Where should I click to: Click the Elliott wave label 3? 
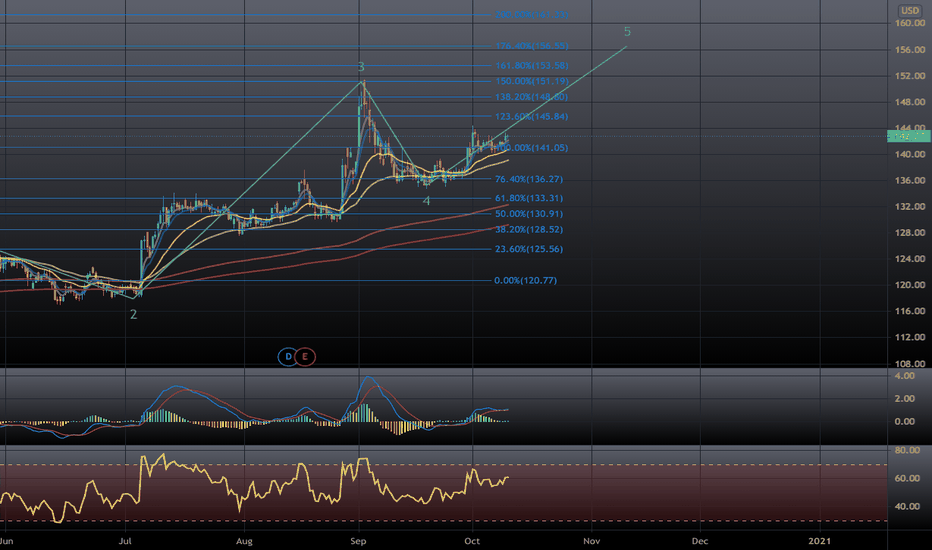pos(361,67)
